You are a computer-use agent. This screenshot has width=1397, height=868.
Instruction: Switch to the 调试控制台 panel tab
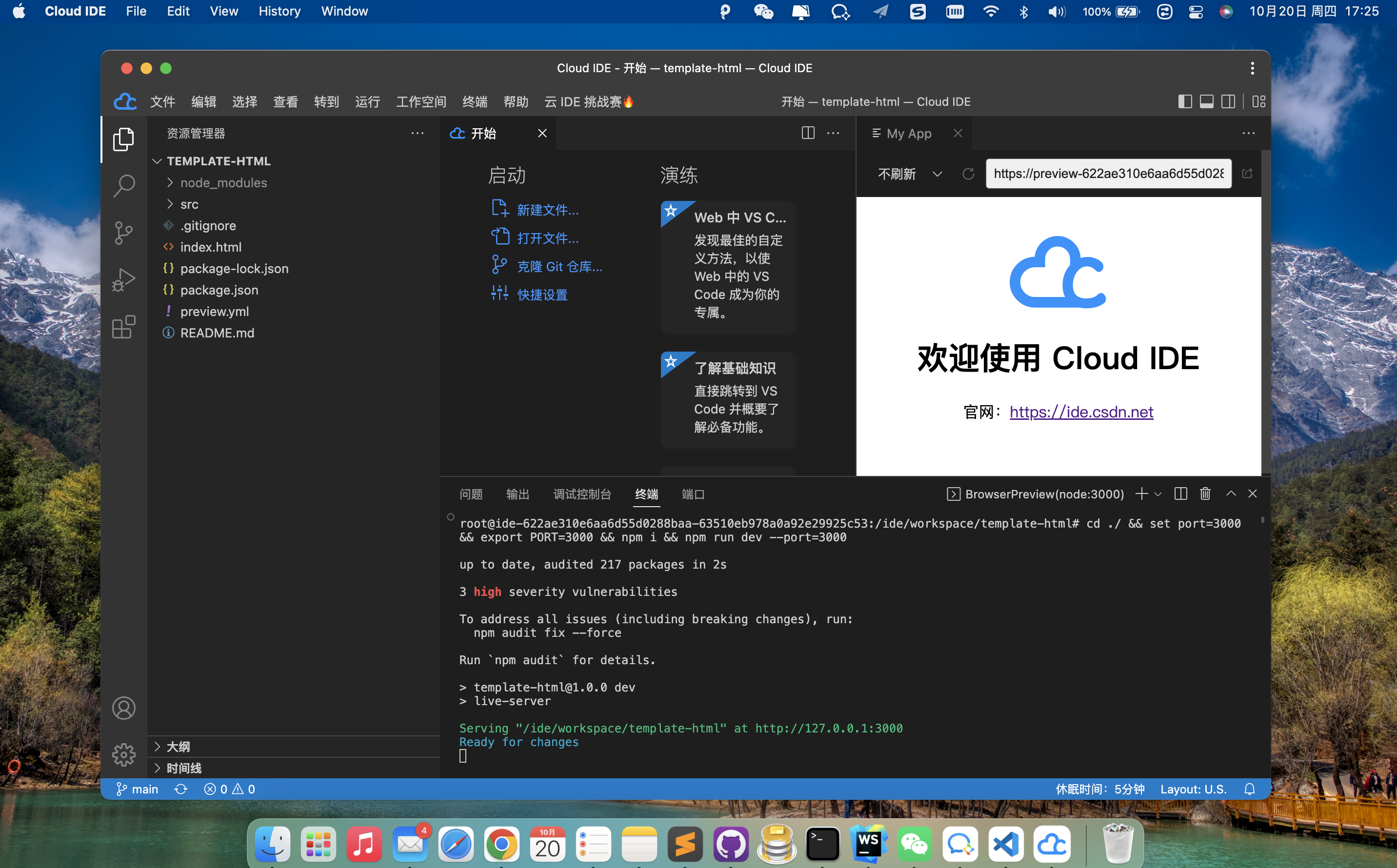582,494
